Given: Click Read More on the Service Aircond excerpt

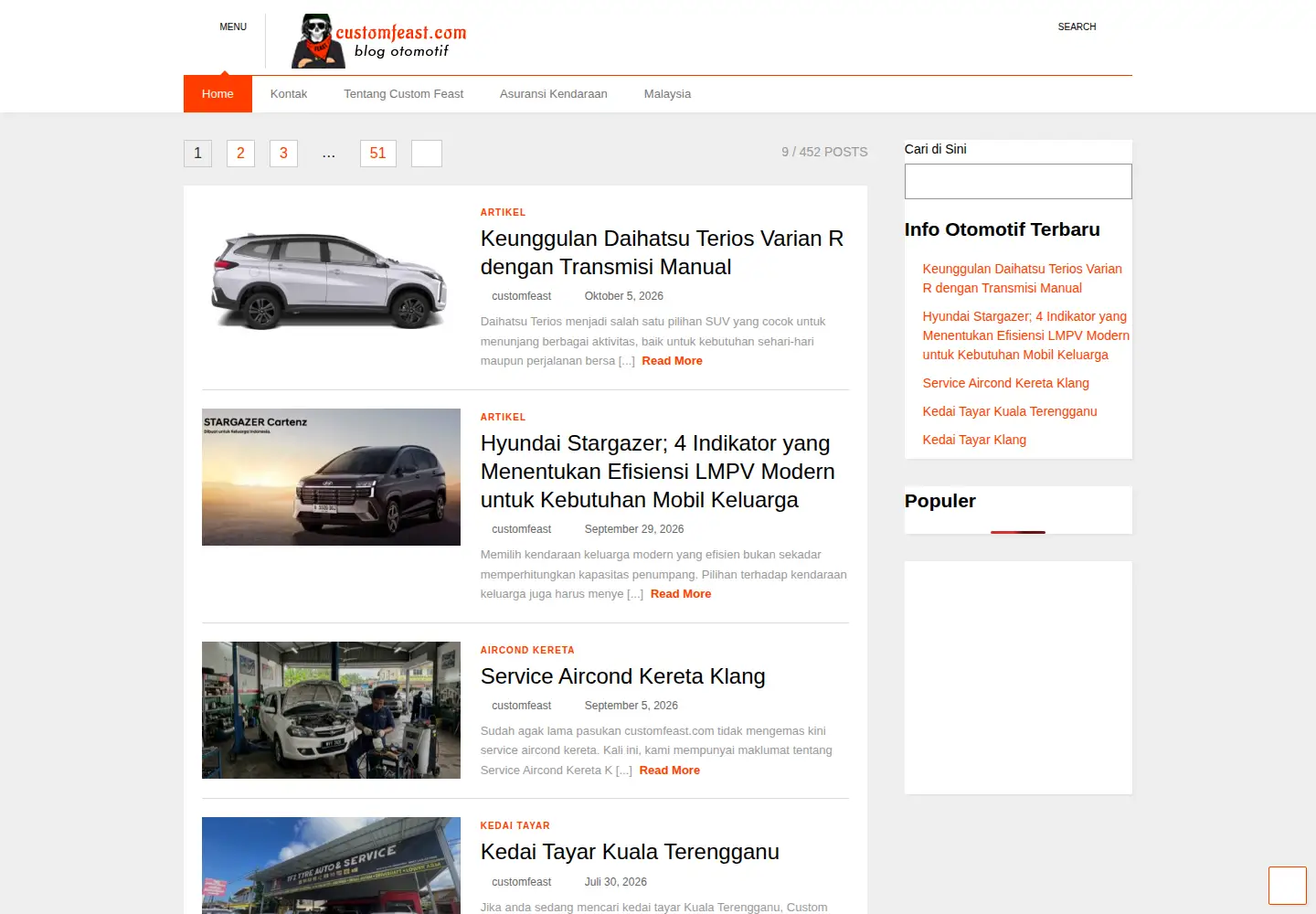Looking at the screenshot, I should [669, 771].
